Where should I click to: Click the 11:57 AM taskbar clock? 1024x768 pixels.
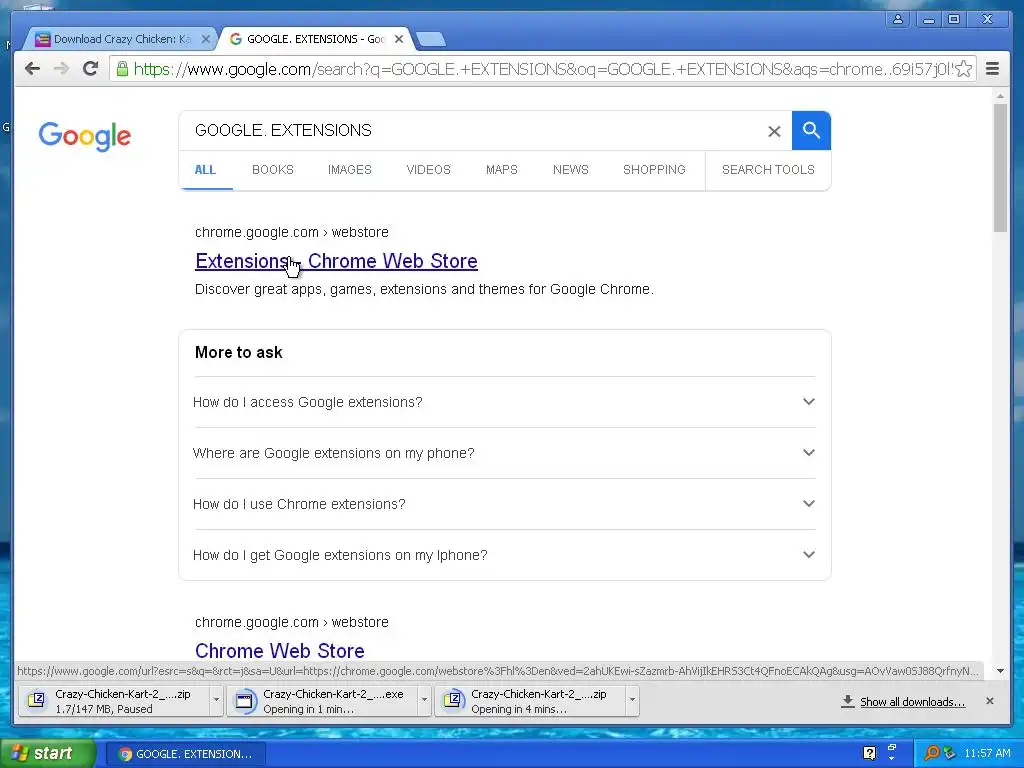(987, 754)
